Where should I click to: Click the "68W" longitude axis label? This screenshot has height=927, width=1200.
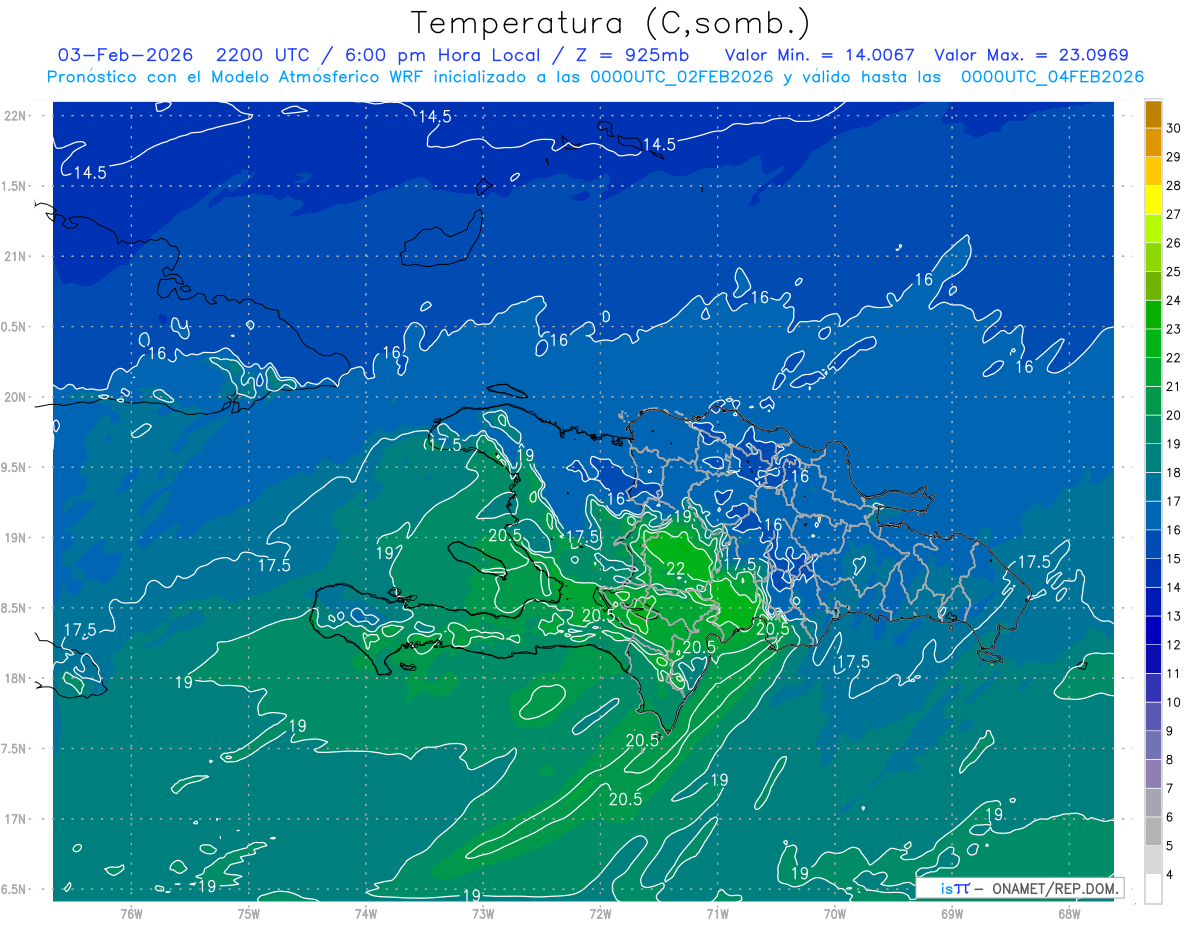[x=1069, y=912]
